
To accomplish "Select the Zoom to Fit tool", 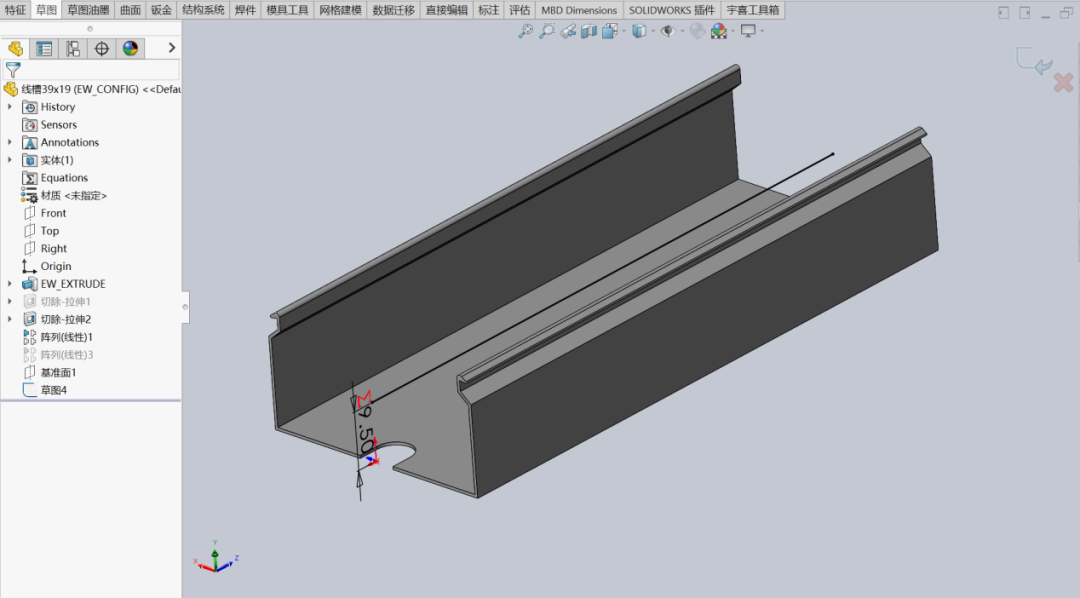I will (x=525, y=31).
